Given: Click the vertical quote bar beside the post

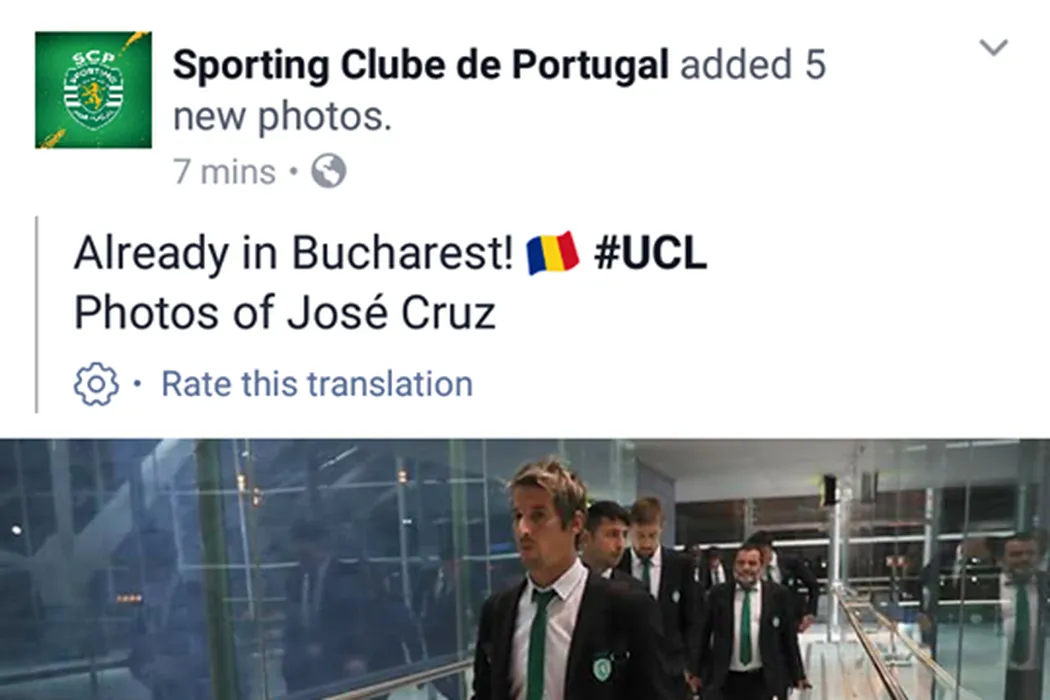Looking at the screenshot, I should click(x=37, y=314).
